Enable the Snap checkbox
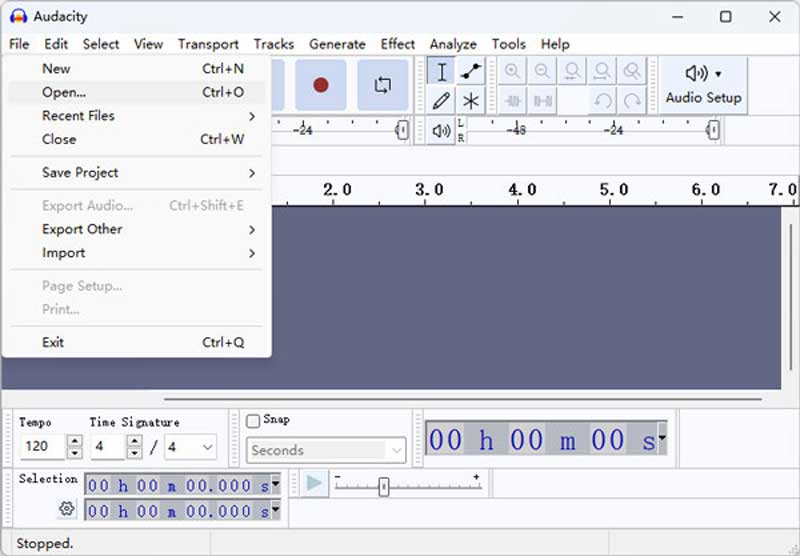 tap(253, 421)
